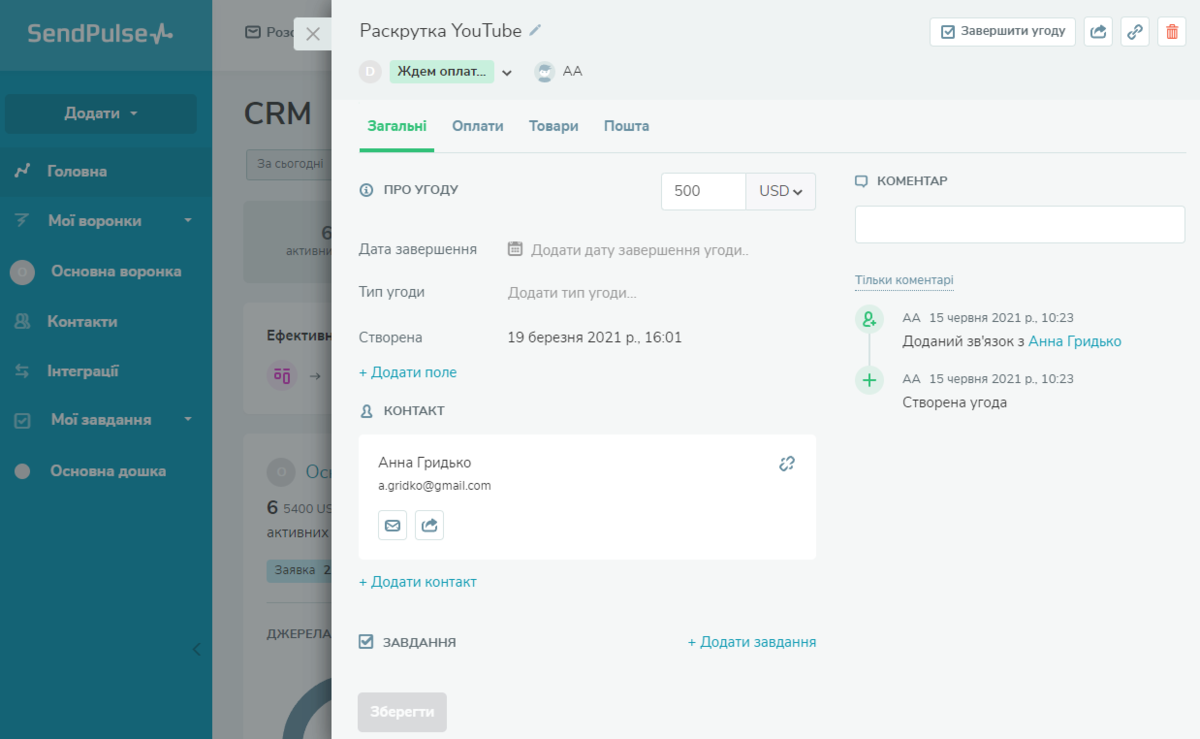Screen dimensions: 1200x739
Task: Click the checkbox icon beside ЗАВДАННЯ heading
Action: 366,642
